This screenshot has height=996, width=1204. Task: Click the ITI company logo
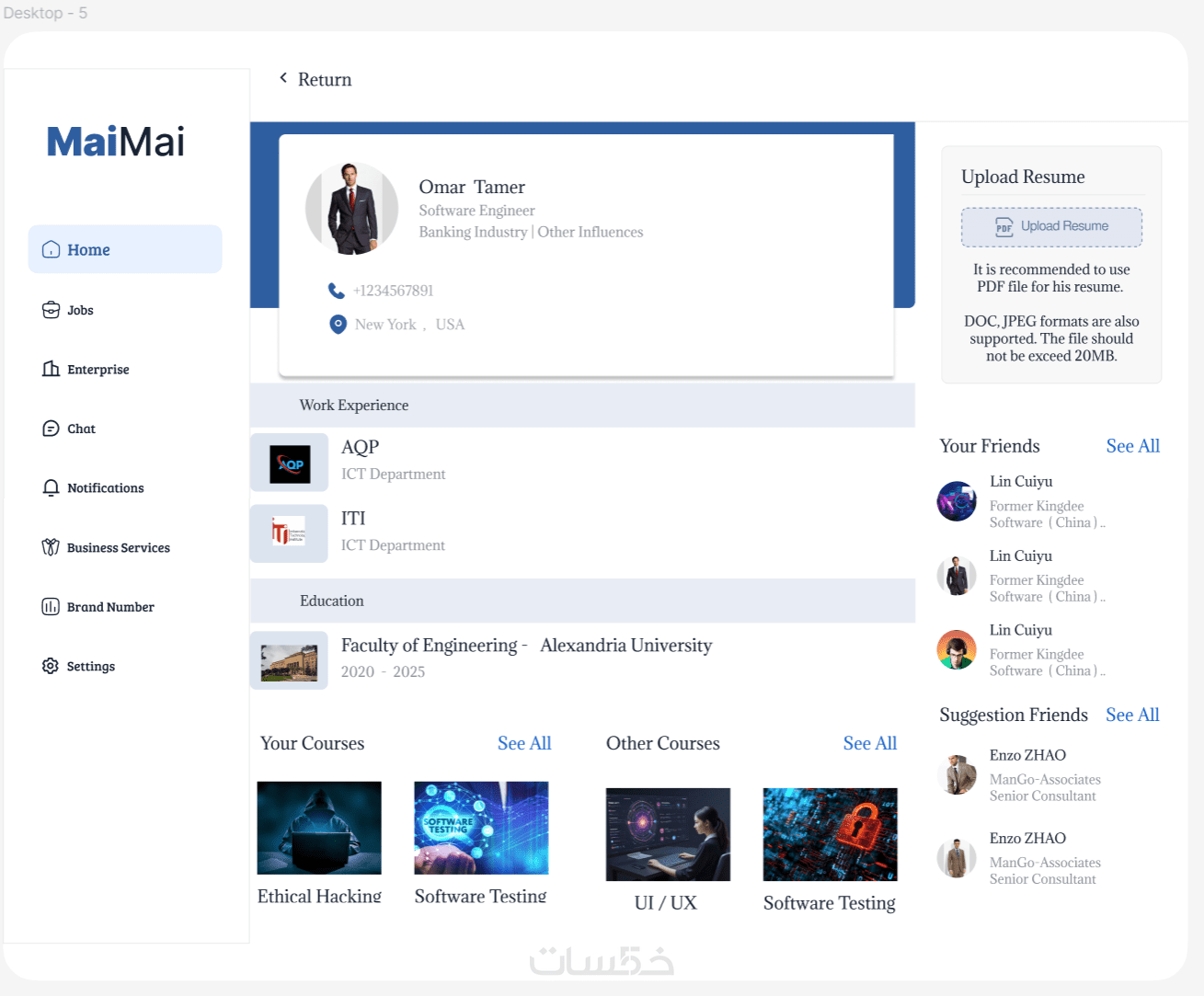[x=289, y=532]
